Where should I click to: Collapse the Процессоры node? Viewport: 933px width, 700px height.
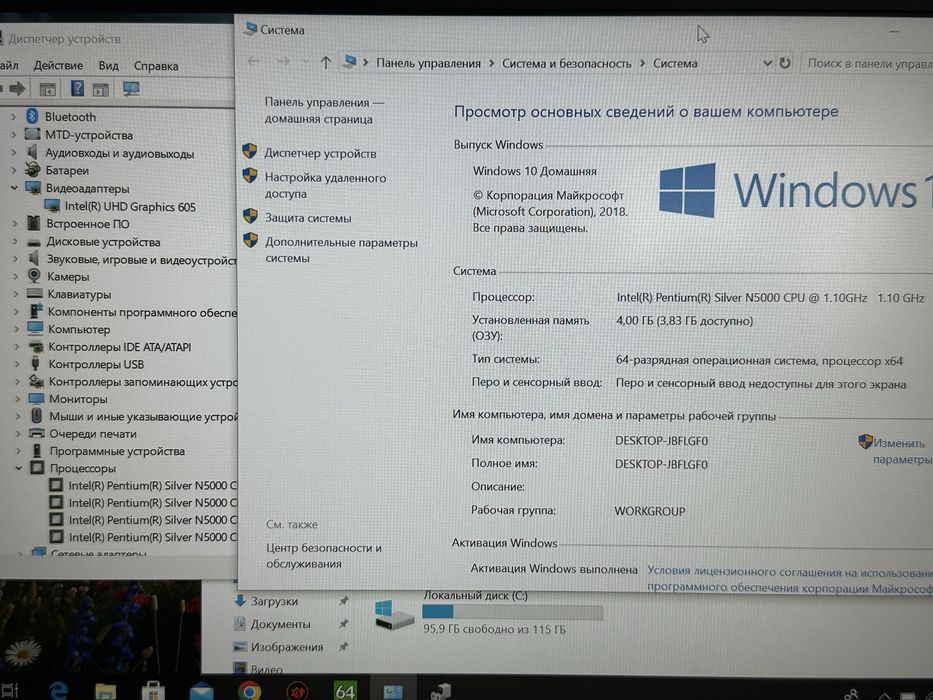click(18, 468)
